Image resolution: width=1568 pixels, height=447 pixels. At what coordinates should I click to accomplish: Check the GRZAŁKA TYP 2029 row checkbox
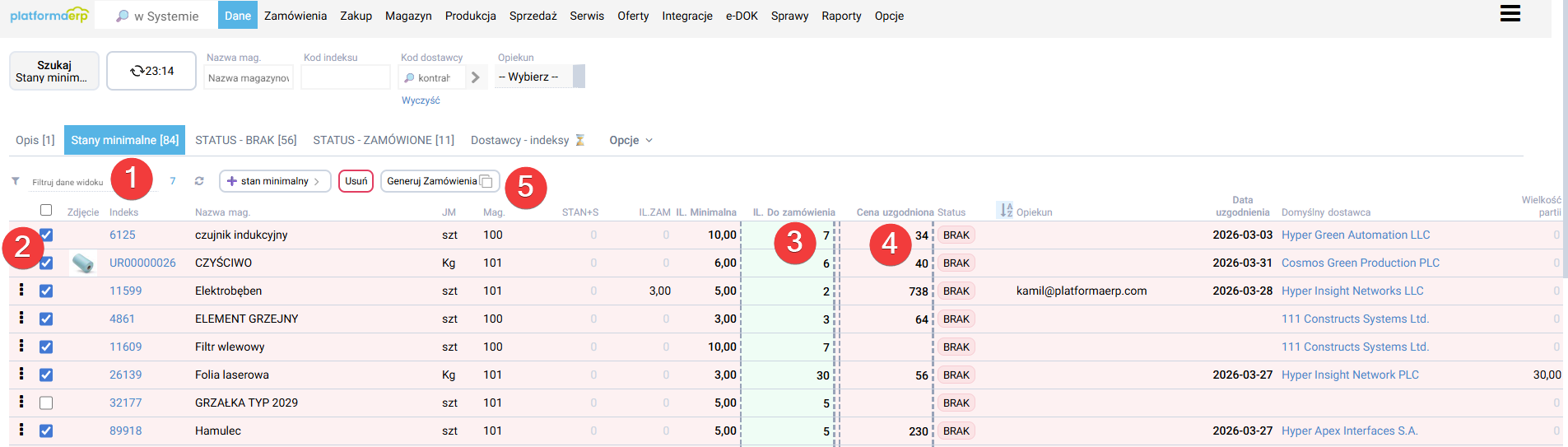tap(46, 403)
